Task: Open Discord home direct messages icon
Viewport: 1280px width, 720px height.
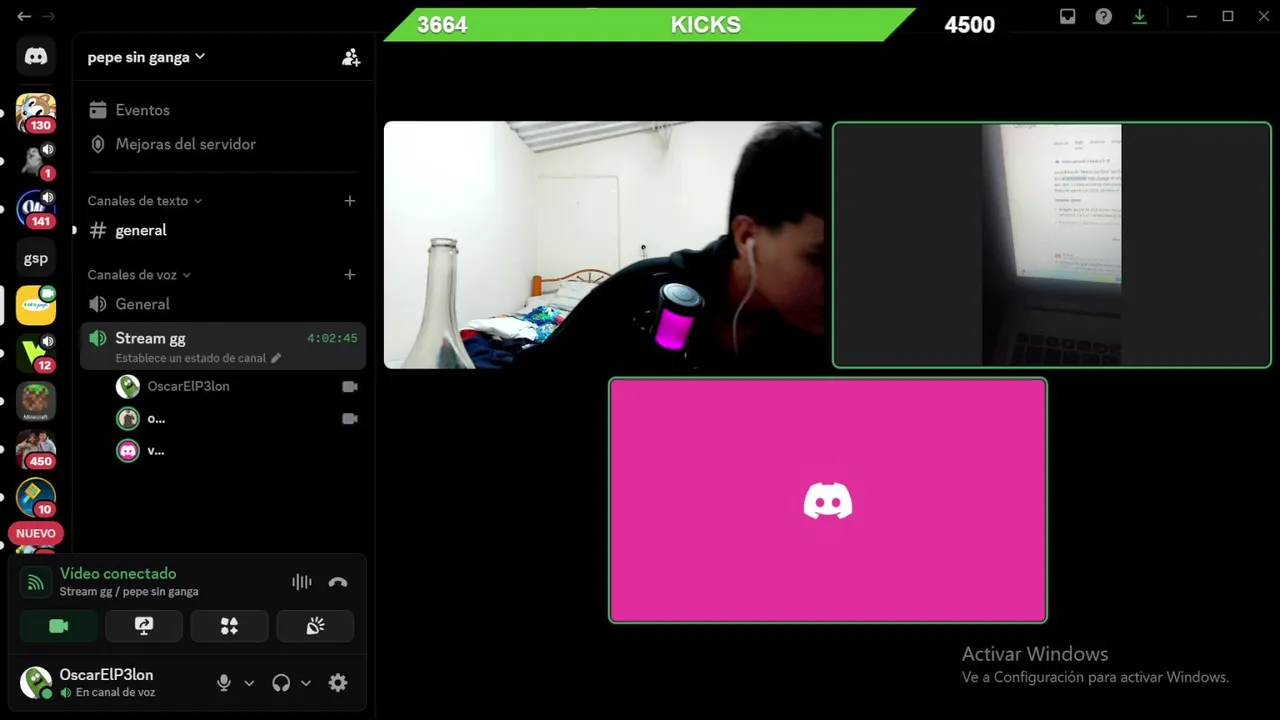Action: [x=36, y=57]
